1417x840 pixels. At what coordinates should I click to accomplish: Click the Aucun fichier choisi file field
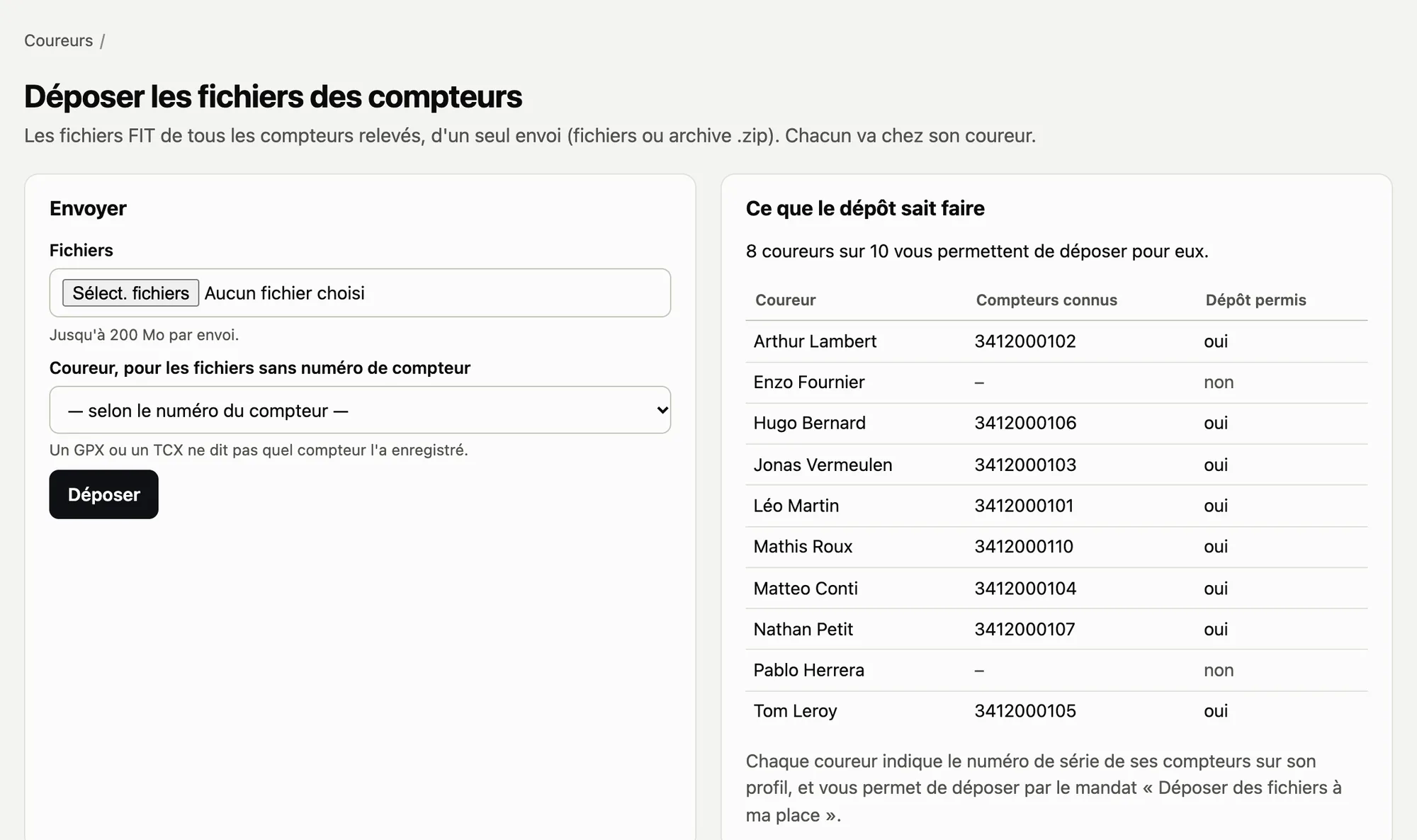[360, 293]
